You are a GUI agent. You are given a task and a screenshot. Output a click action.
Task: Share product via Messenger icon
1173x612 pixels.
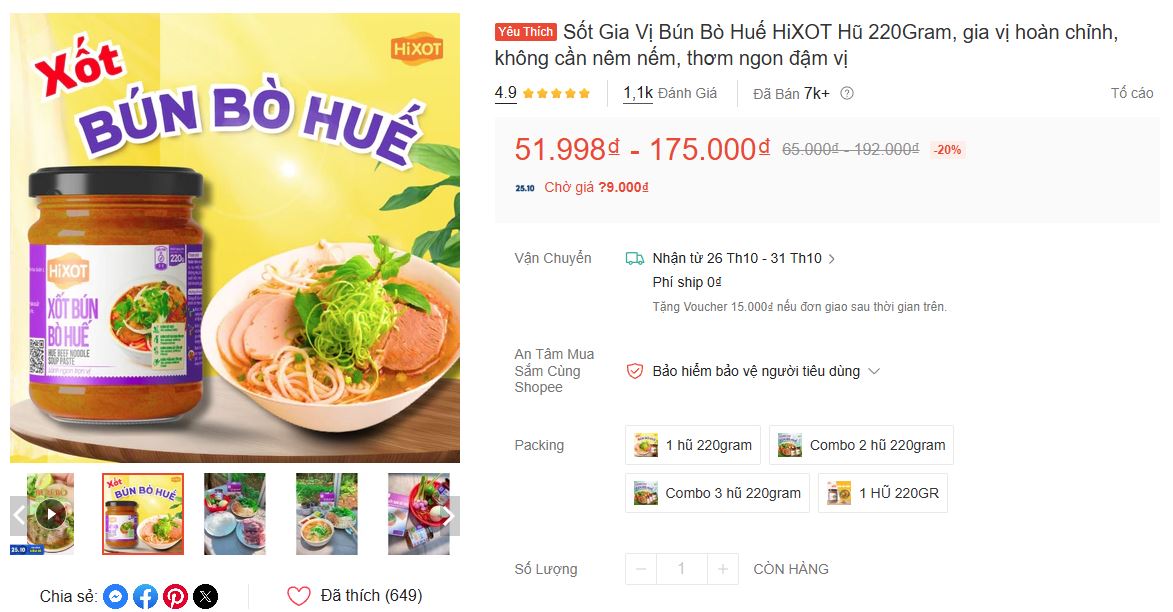tap(115, 596)
